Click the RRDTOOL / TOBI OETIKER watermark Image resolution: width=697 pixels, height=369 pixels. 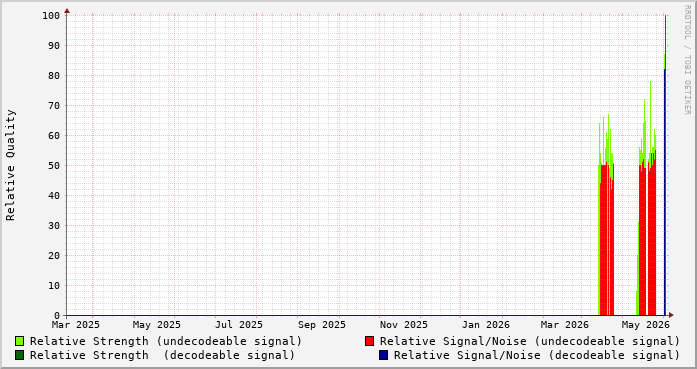pos(687,60)
